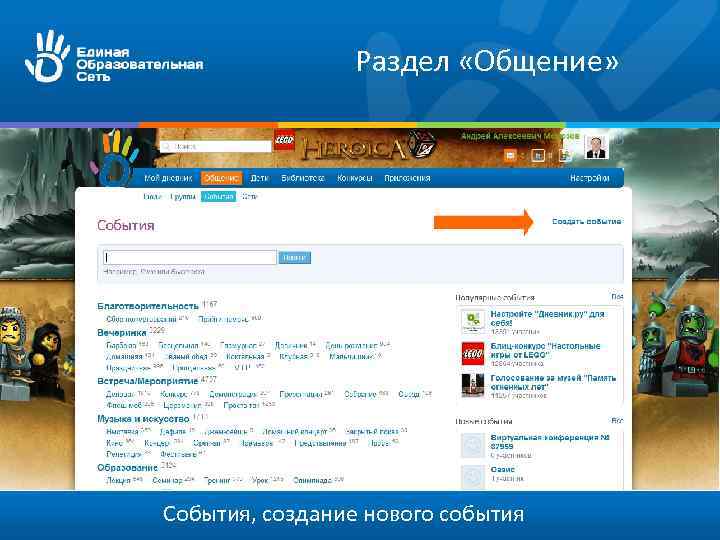This screenshot has height=540, width=720.
Task: Open the Приложения menu
Action: [407, 178]
